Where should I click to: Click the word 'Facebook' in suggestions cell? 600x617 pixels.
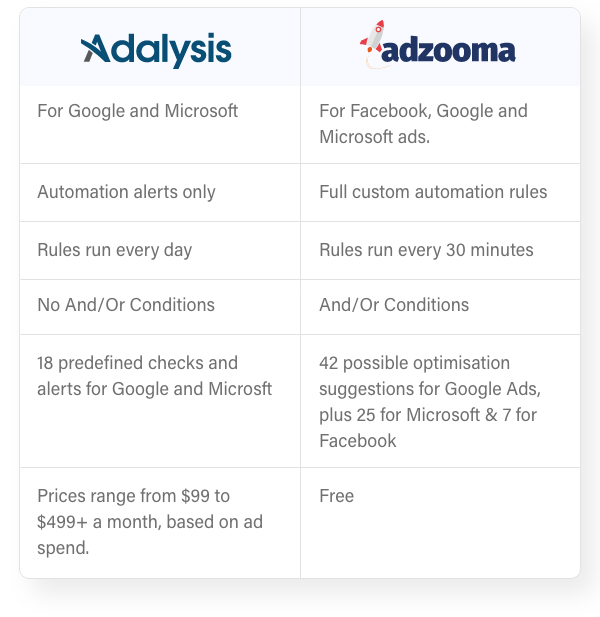click(x=358, y=441)
